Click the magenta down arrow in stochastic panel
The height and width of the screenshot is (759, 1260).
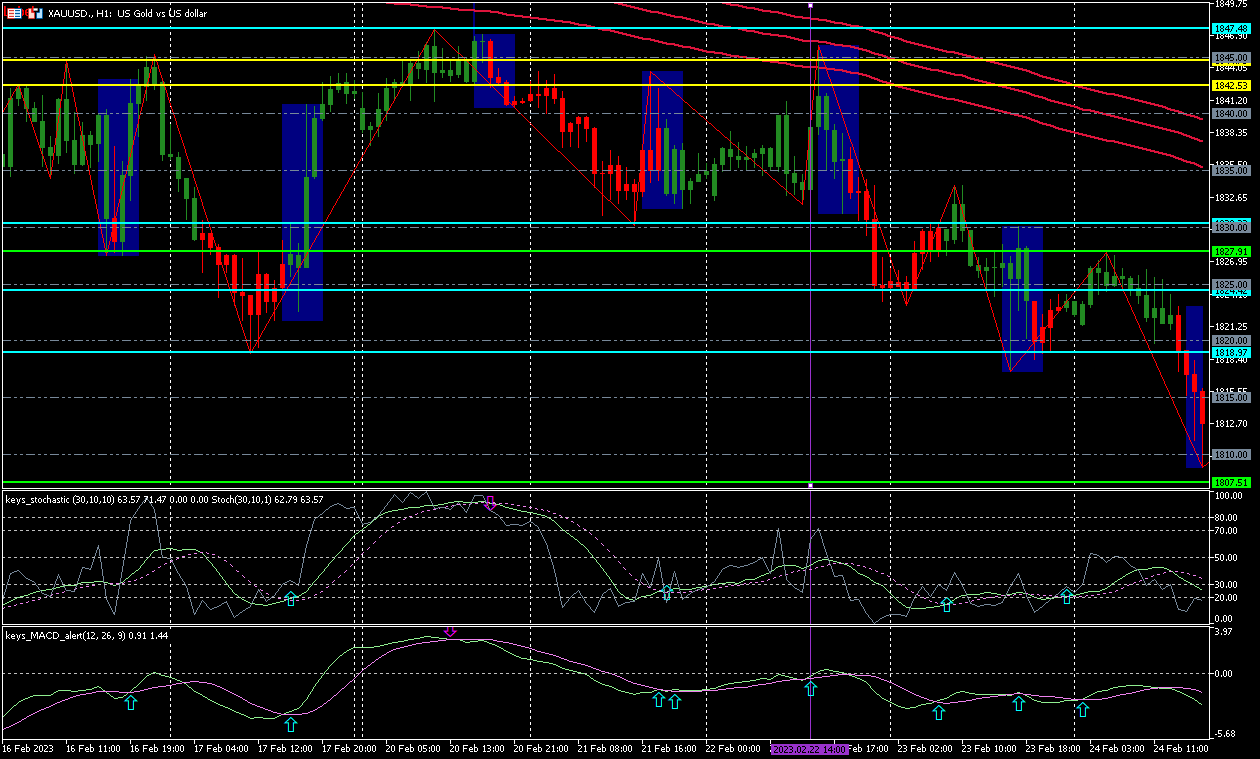490,503
